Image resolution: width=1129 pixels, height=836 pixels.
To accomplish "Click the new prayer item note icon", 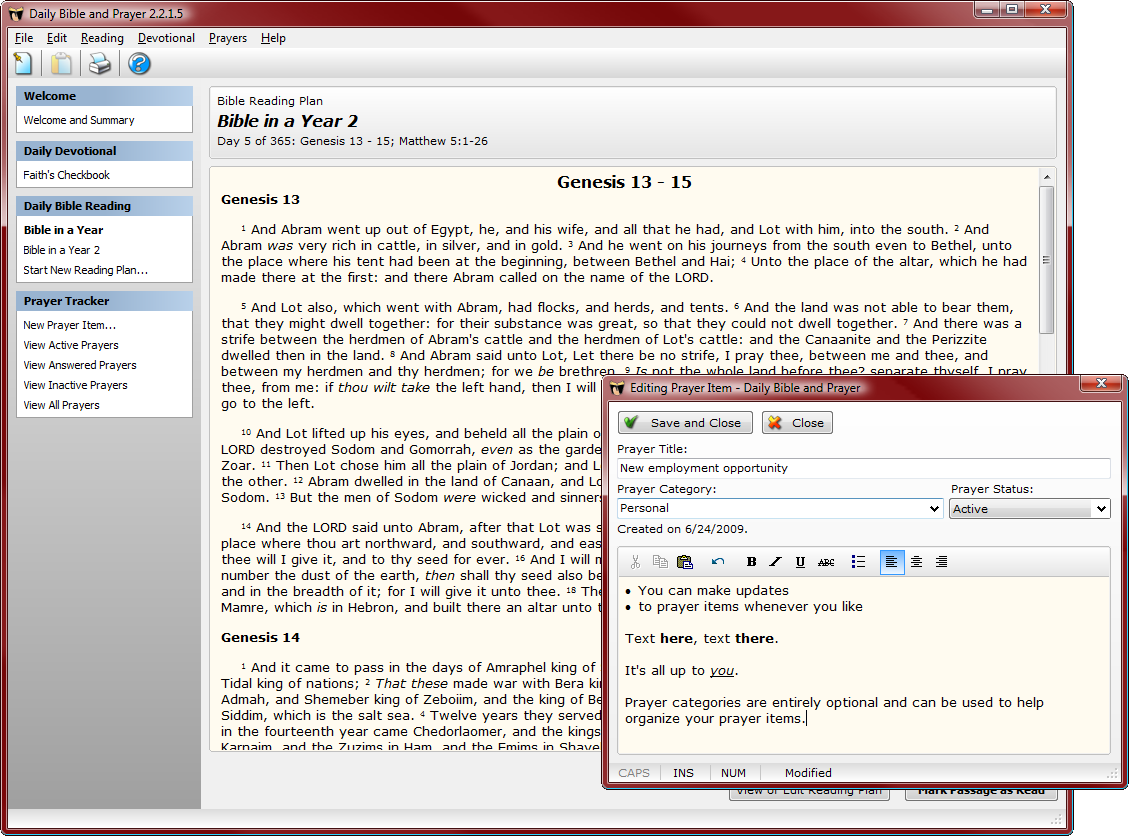I will click(x=23, y=64).
